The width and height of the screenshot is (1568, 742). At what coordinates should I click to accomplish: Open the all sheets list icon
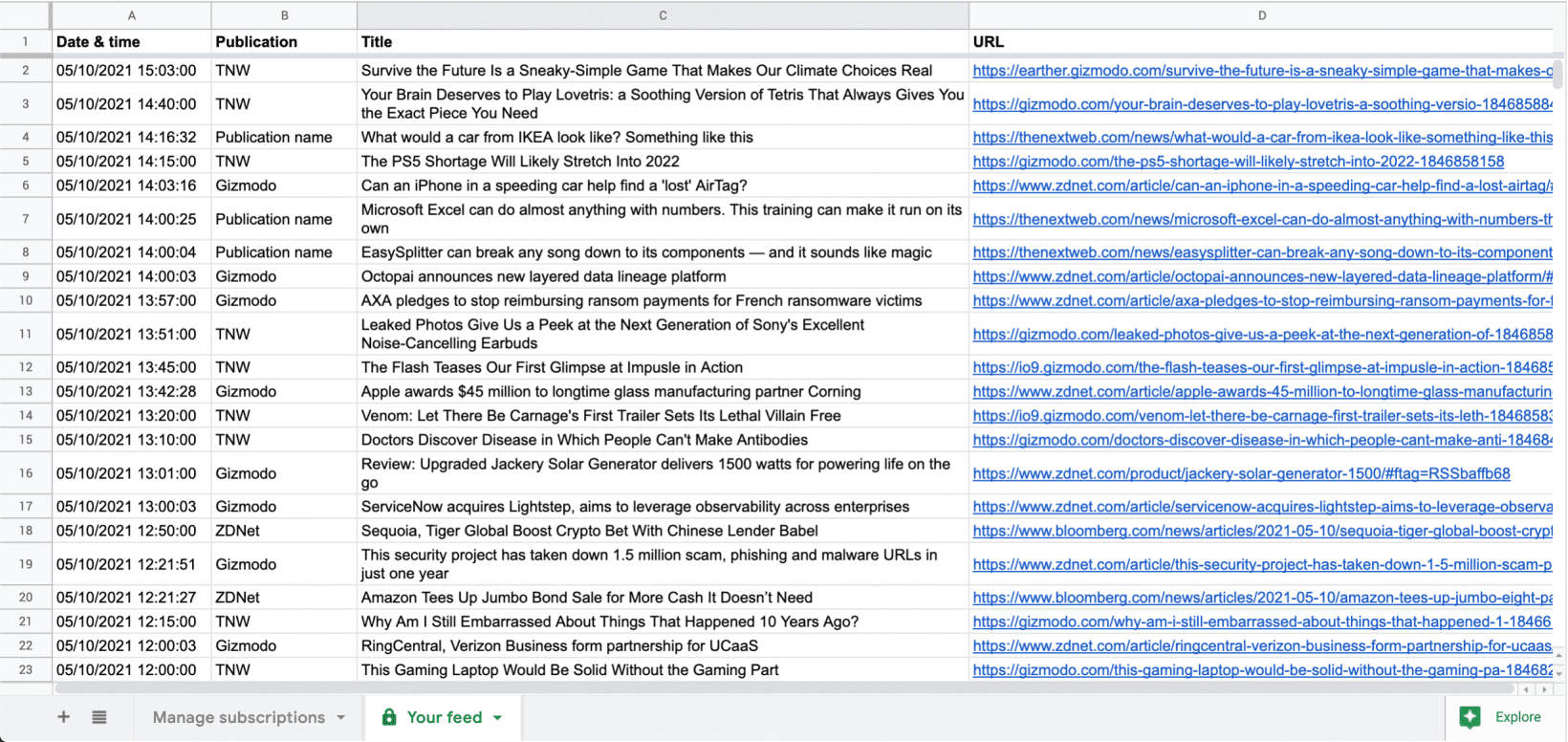point(99,717)
